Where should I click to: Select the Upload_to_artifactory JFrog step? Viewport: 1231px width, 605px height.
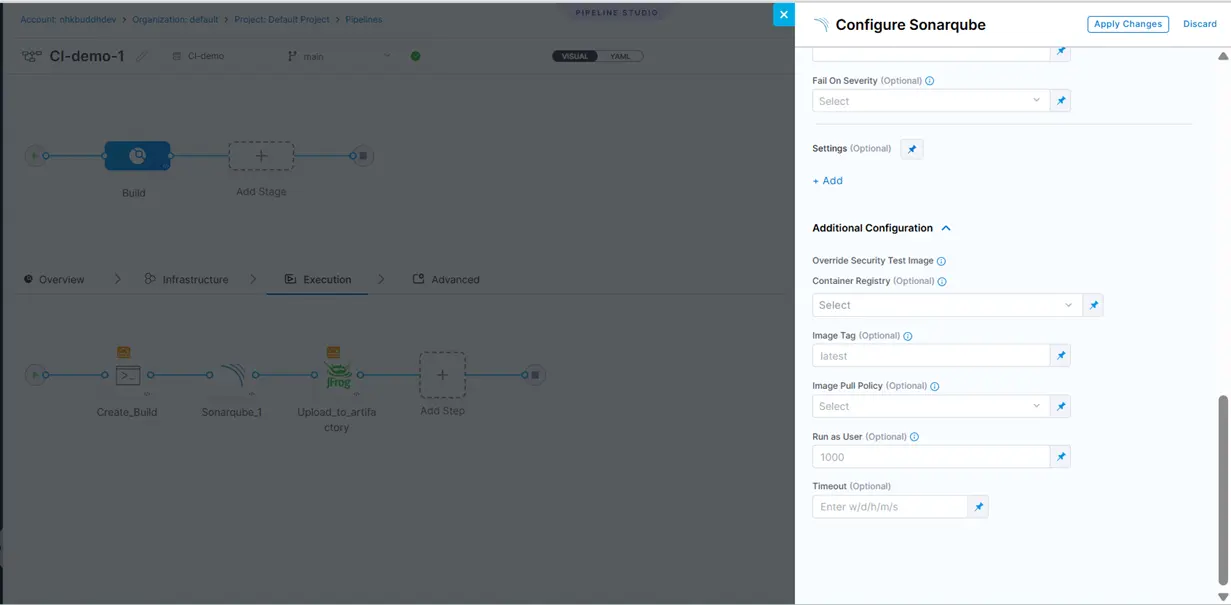[x=337, y=376]
